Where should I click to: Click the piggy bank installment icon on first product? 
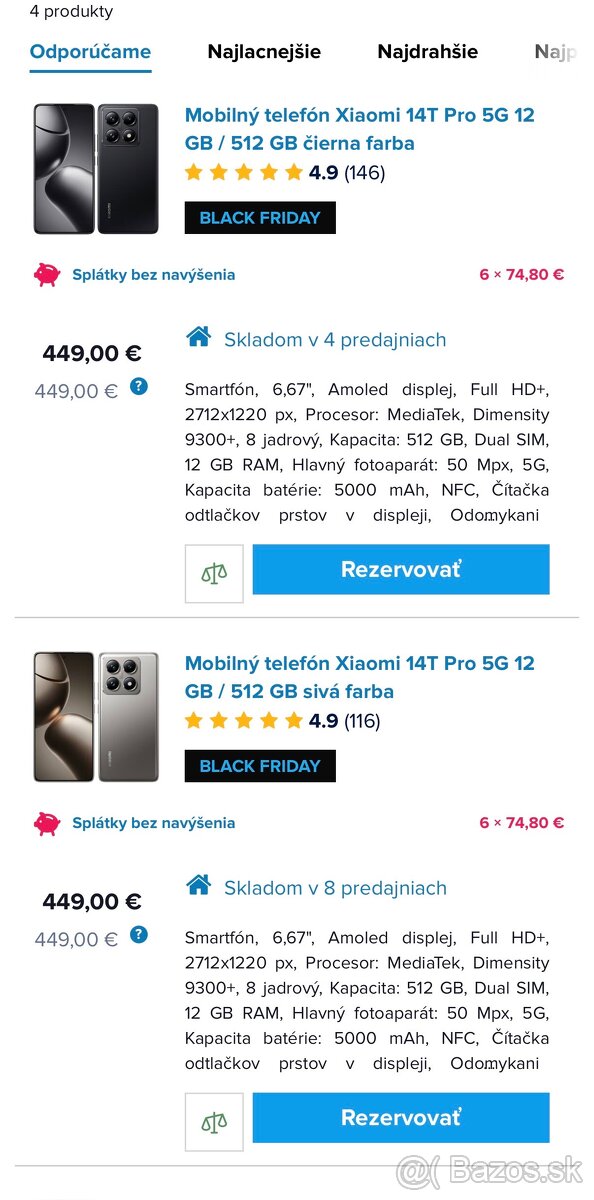(x=45, y=274)
